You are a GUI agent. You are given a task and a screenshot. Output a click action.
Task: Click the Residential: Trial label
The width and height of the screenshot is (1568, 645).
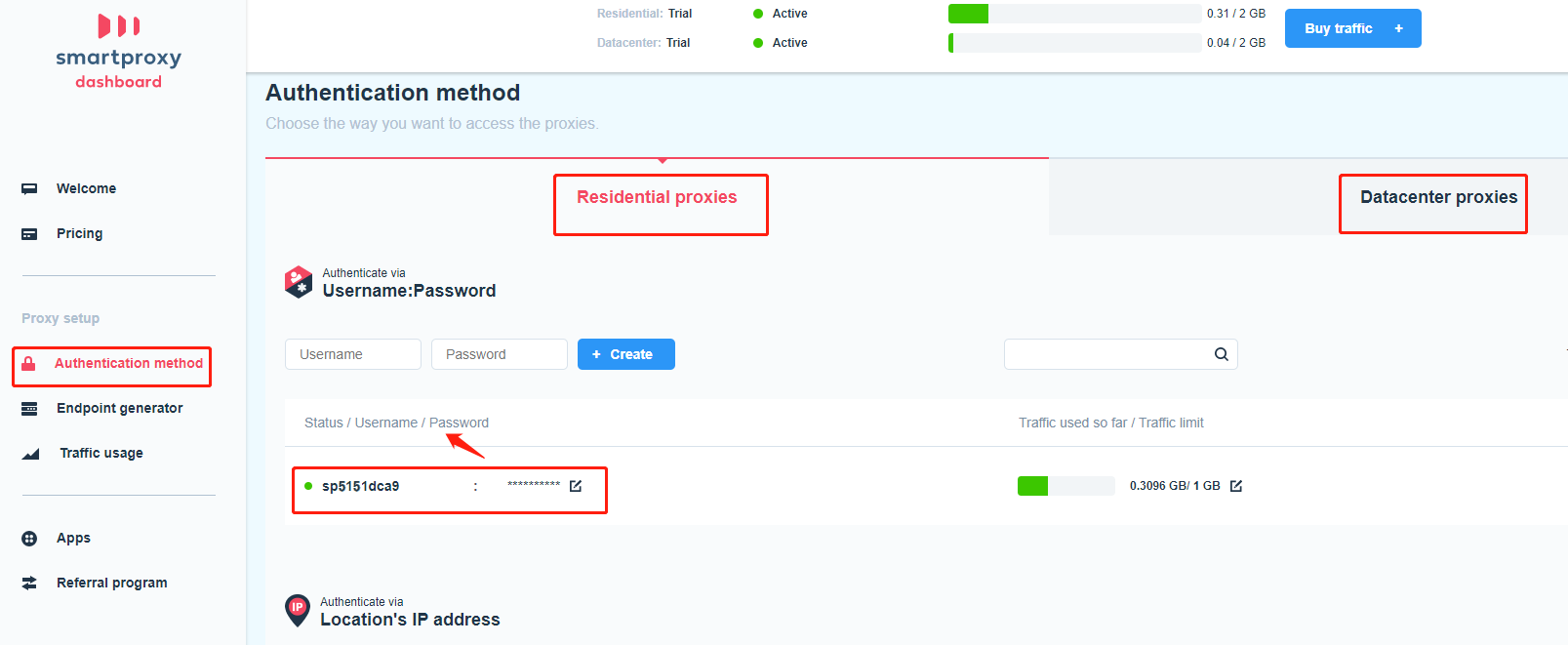(645, 14)
